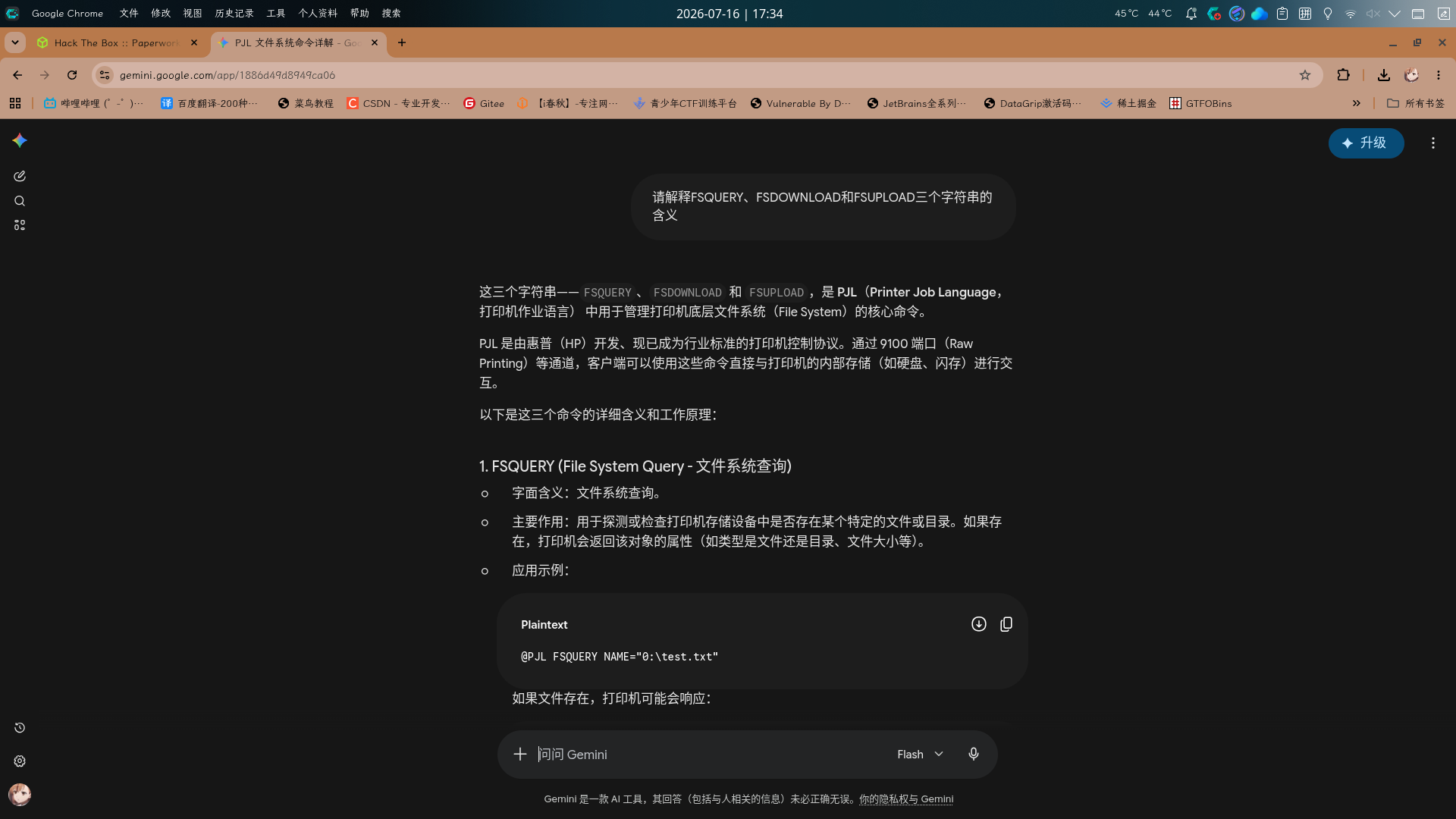Open the 帮助 menu

[x=360, y=14]
